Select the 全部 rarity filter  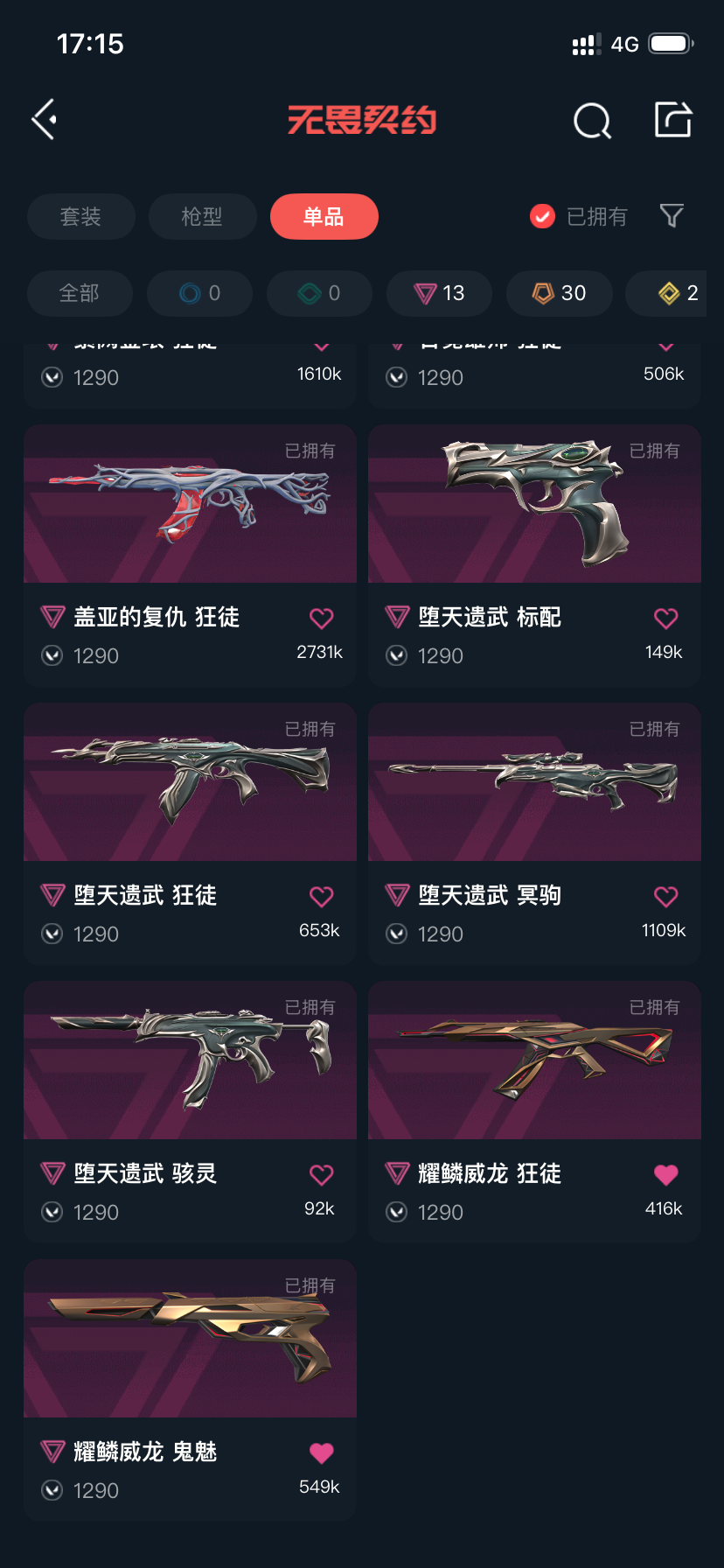coord(80,293)
